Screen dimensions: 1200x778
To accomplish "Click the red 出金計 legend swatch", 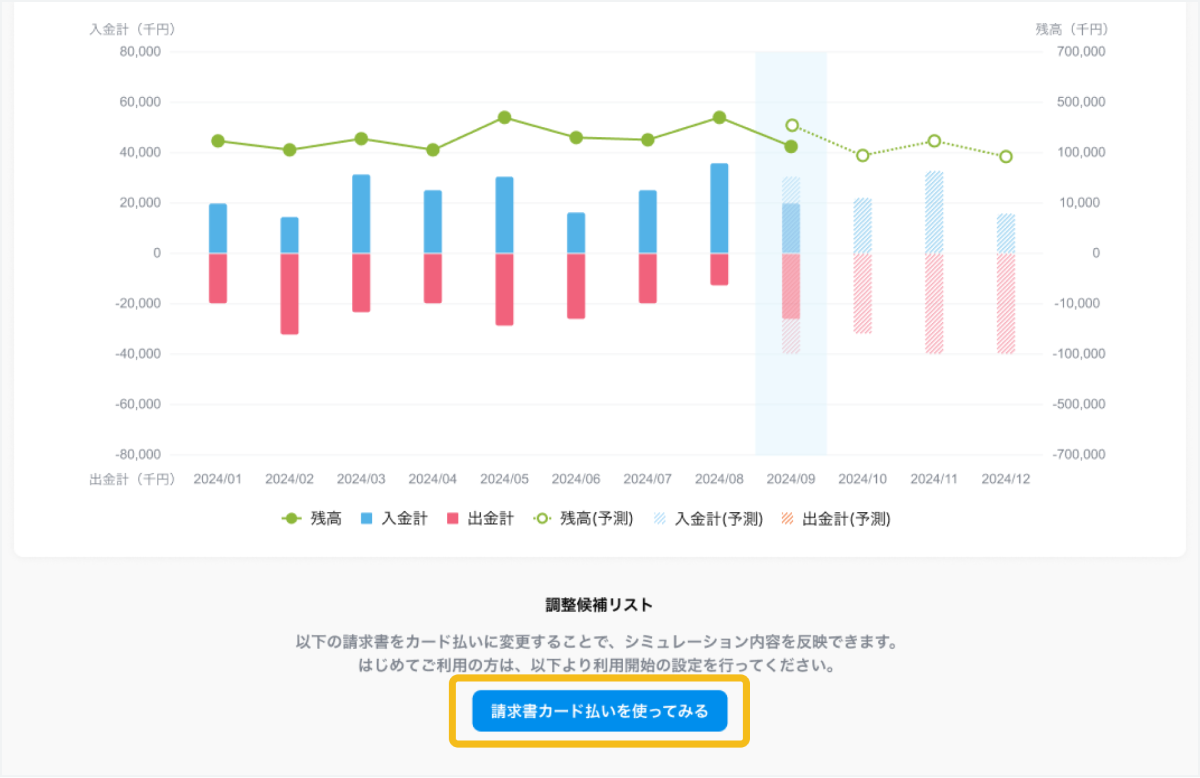I will 452,519.
